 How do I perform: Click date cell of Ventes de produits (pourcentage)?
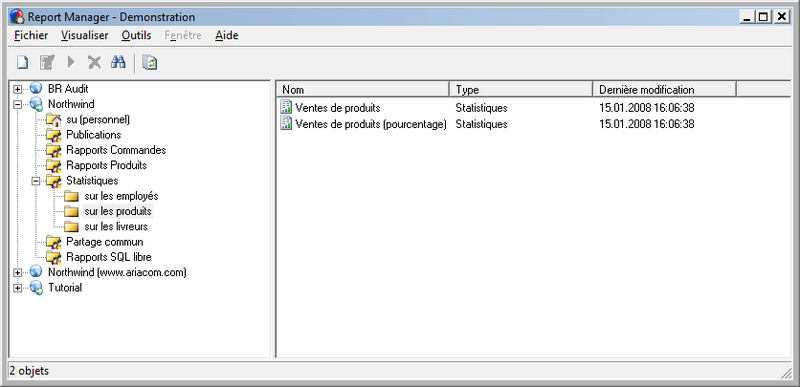point(647,124)
